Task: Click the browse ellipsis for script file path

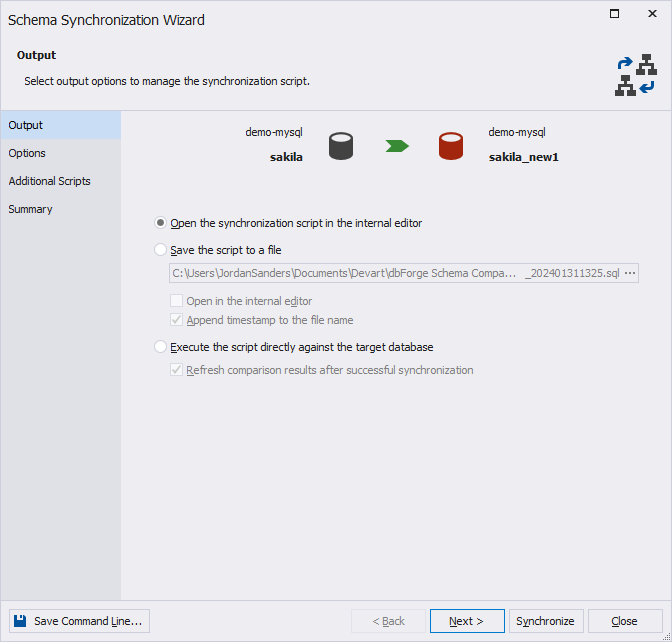Action: 630,273
